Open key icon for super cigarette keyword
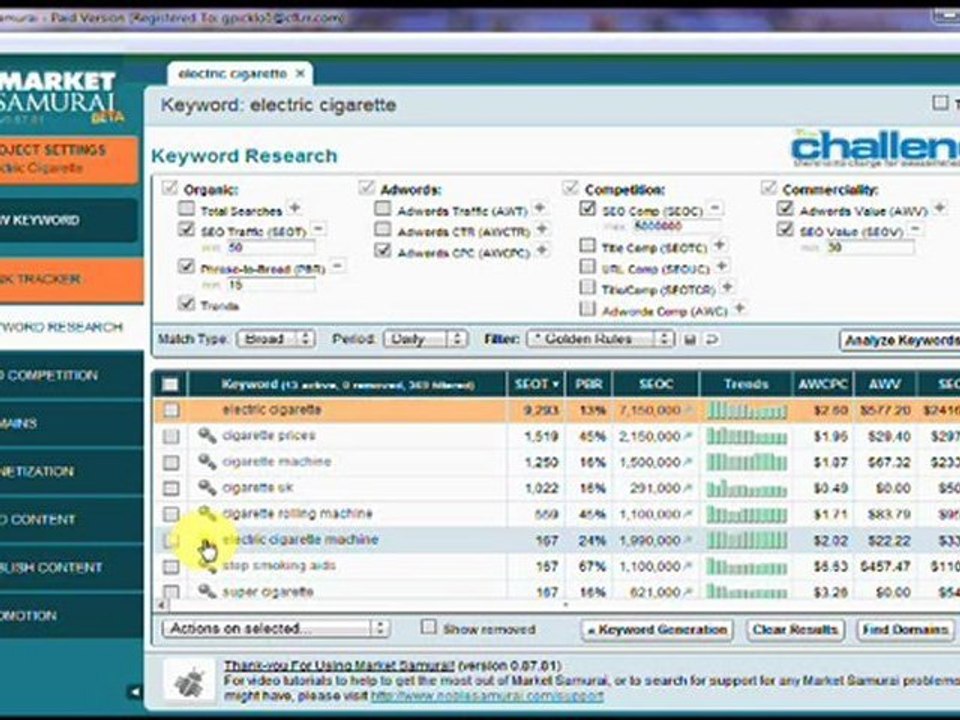This screenshot has width=960, height=720. click(207, 591)
